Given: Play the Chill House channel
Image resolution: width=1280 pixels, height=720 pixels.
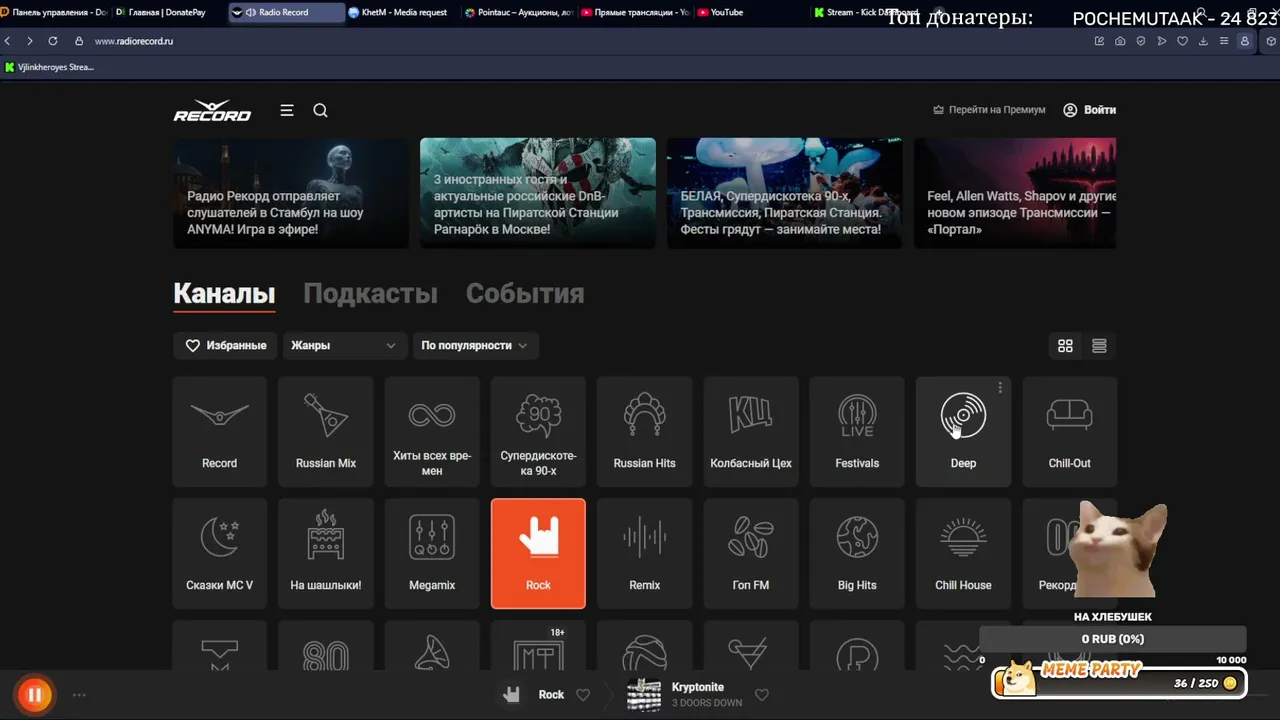Looking at the screenshot, I should coord(963,553).
